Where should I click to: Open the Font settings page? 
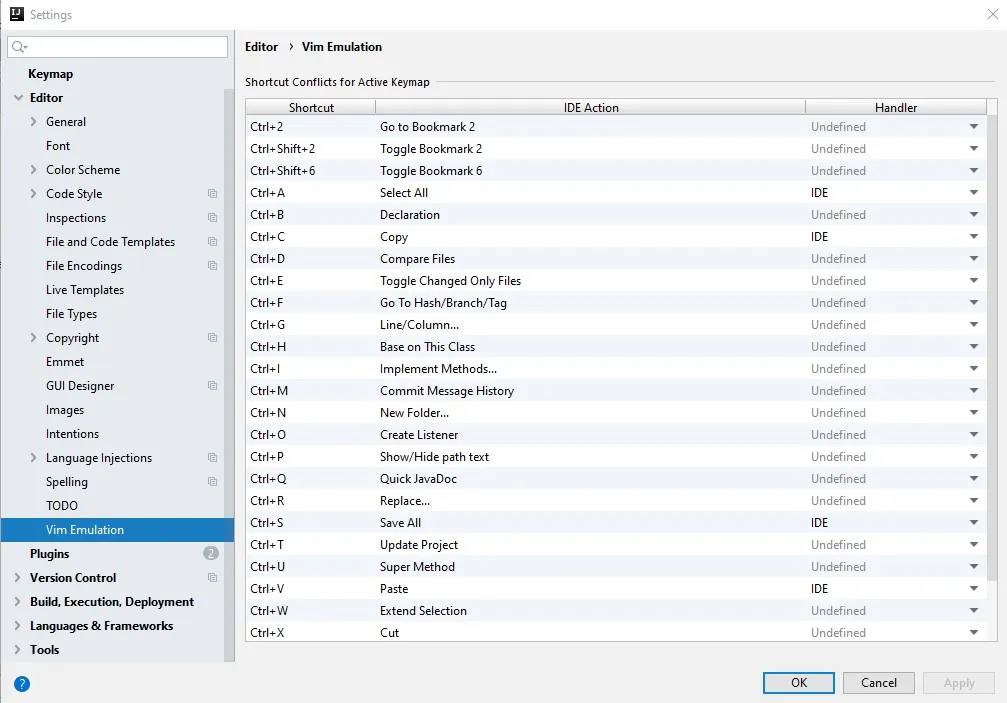pos(58,146)
